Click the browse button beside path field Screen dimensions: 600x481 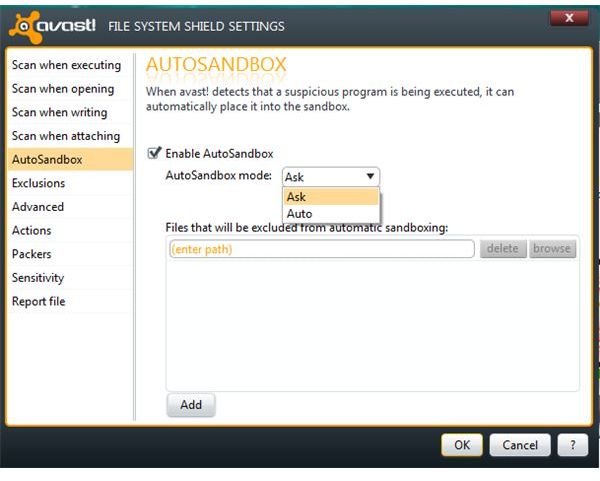click(552, 249)
